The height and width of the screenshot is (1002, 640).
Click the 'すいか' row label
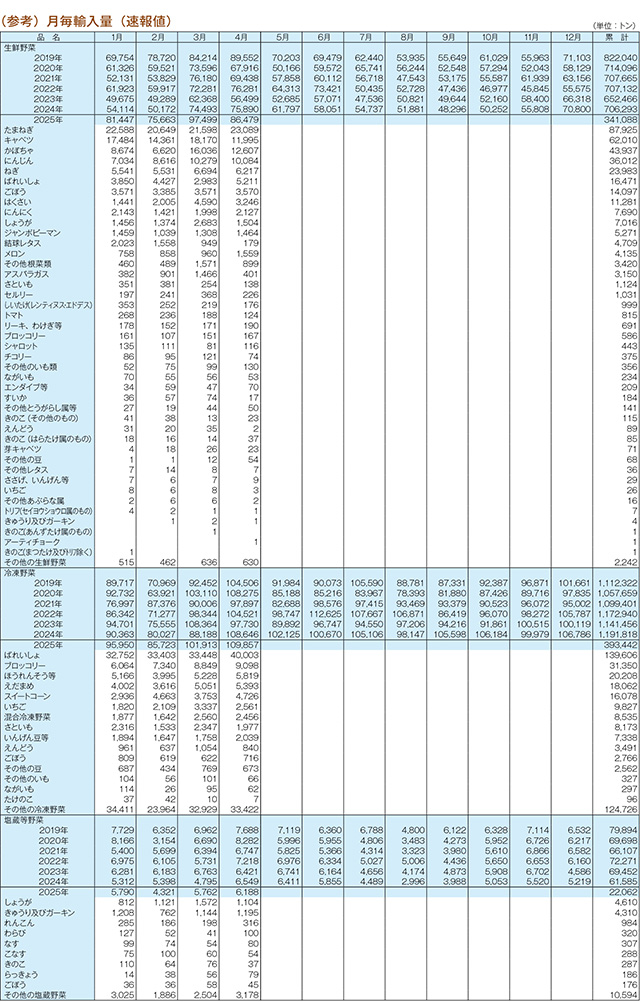(15, 397)
